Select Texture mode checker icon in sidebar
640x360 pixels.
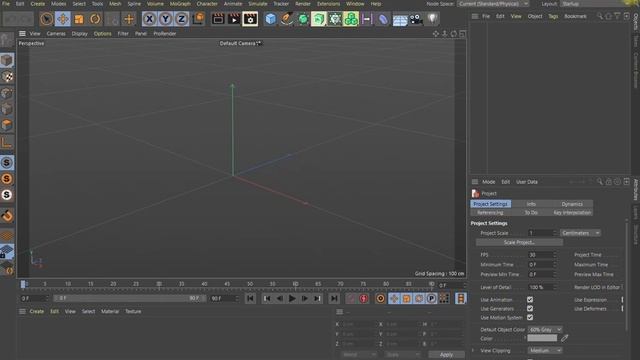click(x=7, y=77)
